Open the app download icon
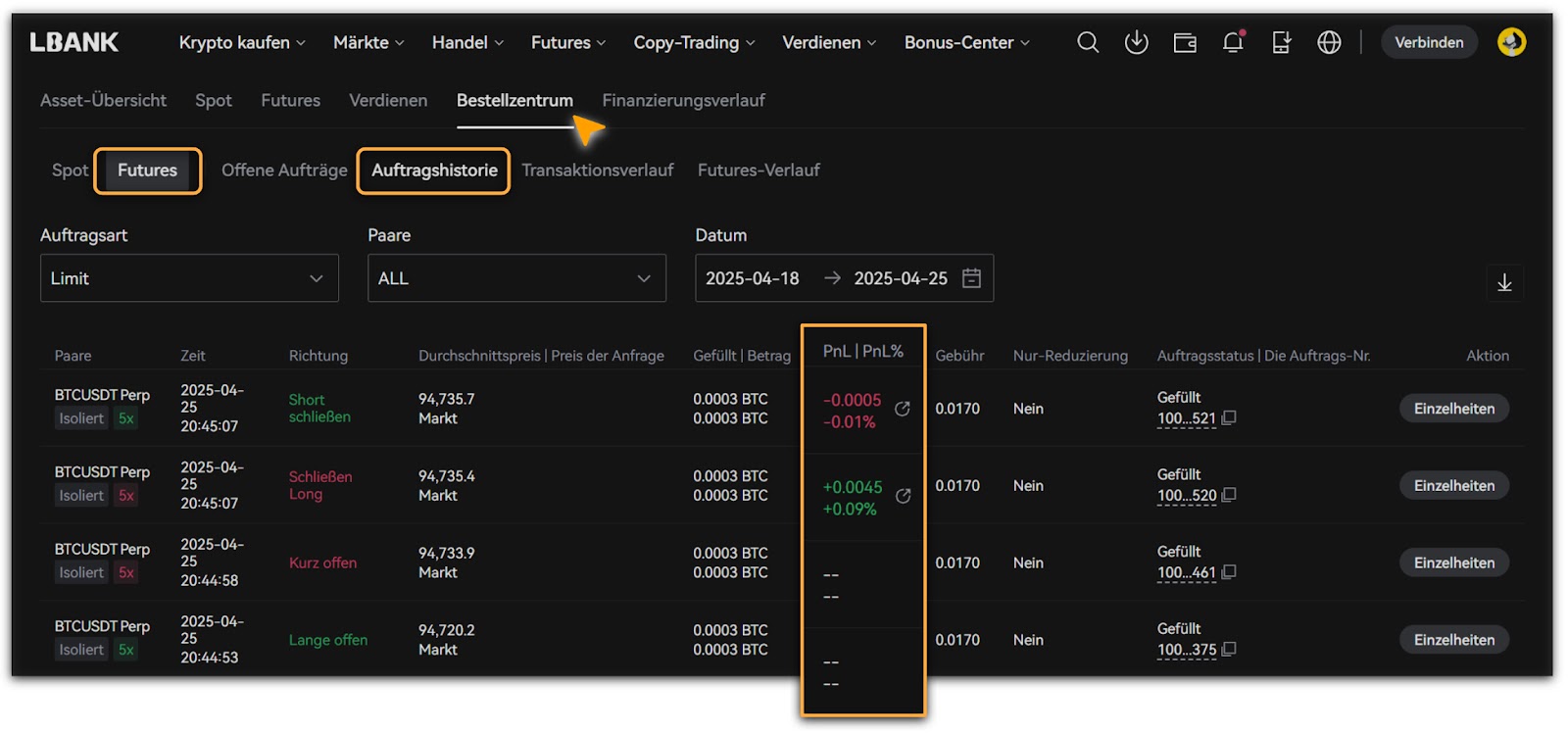Viewport: 1568px width, 733px height. pyautogui.click(x=1136, y=42)
